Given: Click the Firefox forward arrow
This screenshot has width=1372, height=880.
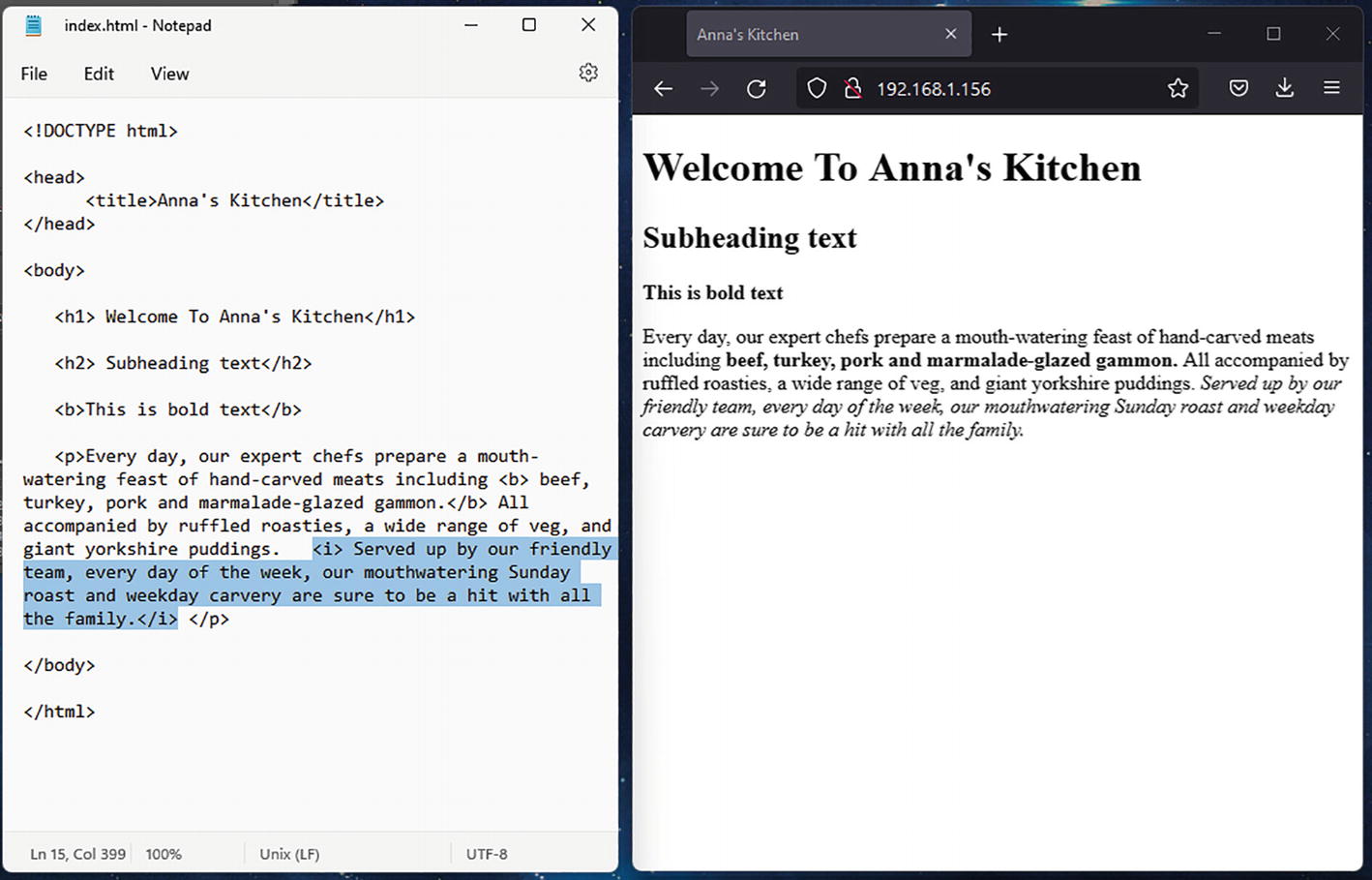Looking at the screenshot, I should coord(709,89).
